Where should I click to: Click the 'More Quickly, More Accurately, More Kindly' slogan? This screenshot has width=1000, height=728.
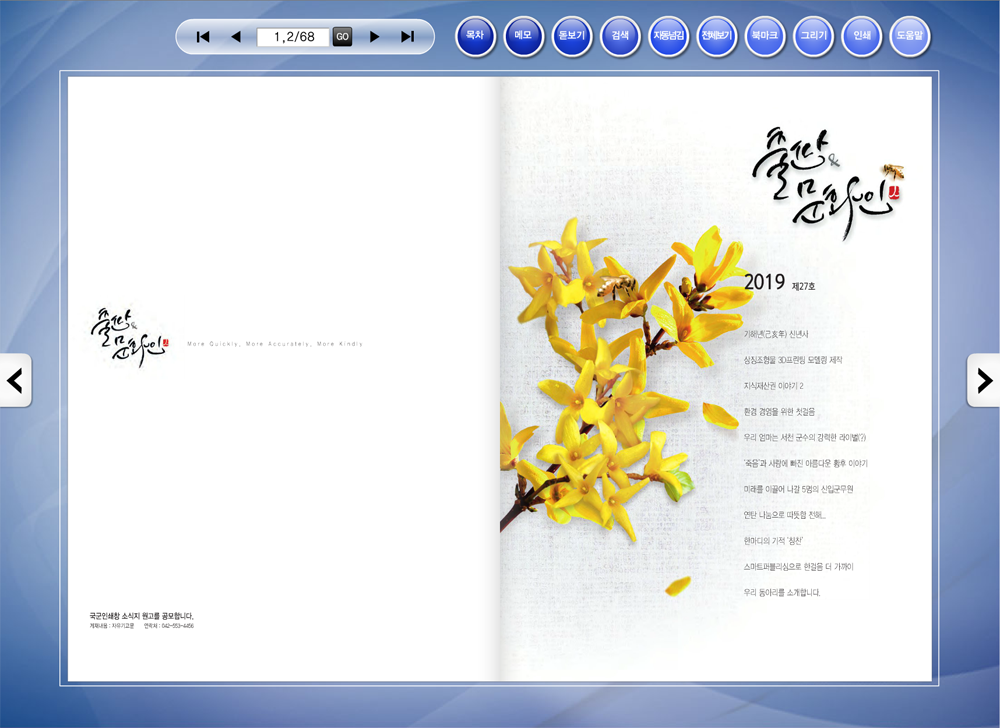[275, 344]
